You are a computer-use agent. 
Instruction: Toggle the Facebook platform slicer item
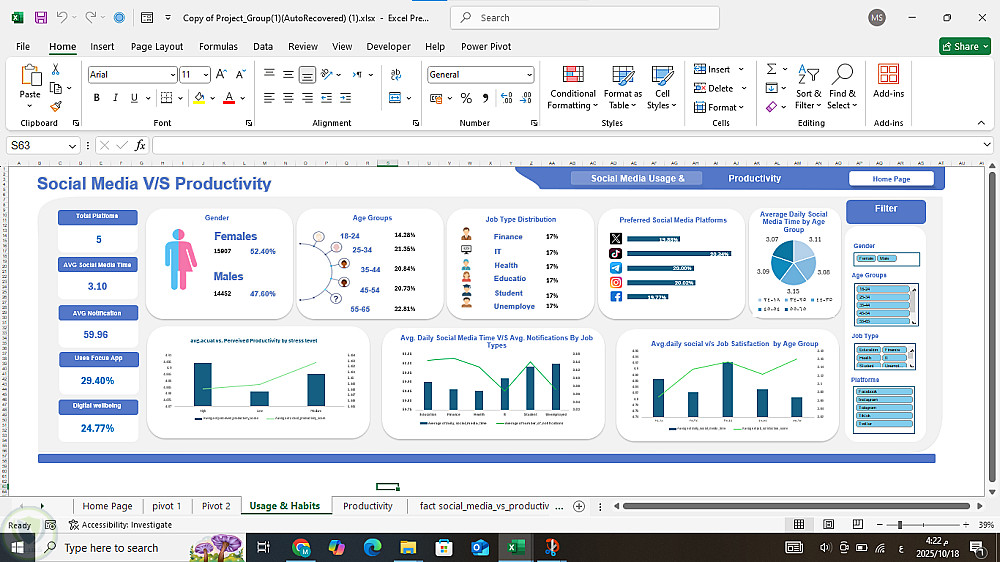884,392
